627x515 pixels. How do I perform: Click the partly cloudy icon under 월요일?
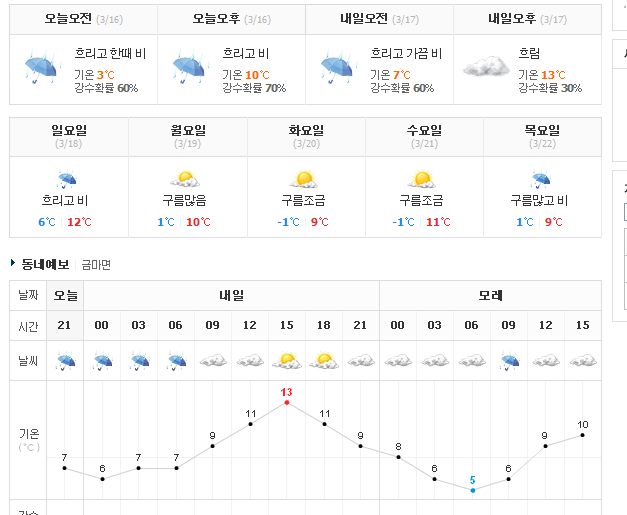(185, 179)
